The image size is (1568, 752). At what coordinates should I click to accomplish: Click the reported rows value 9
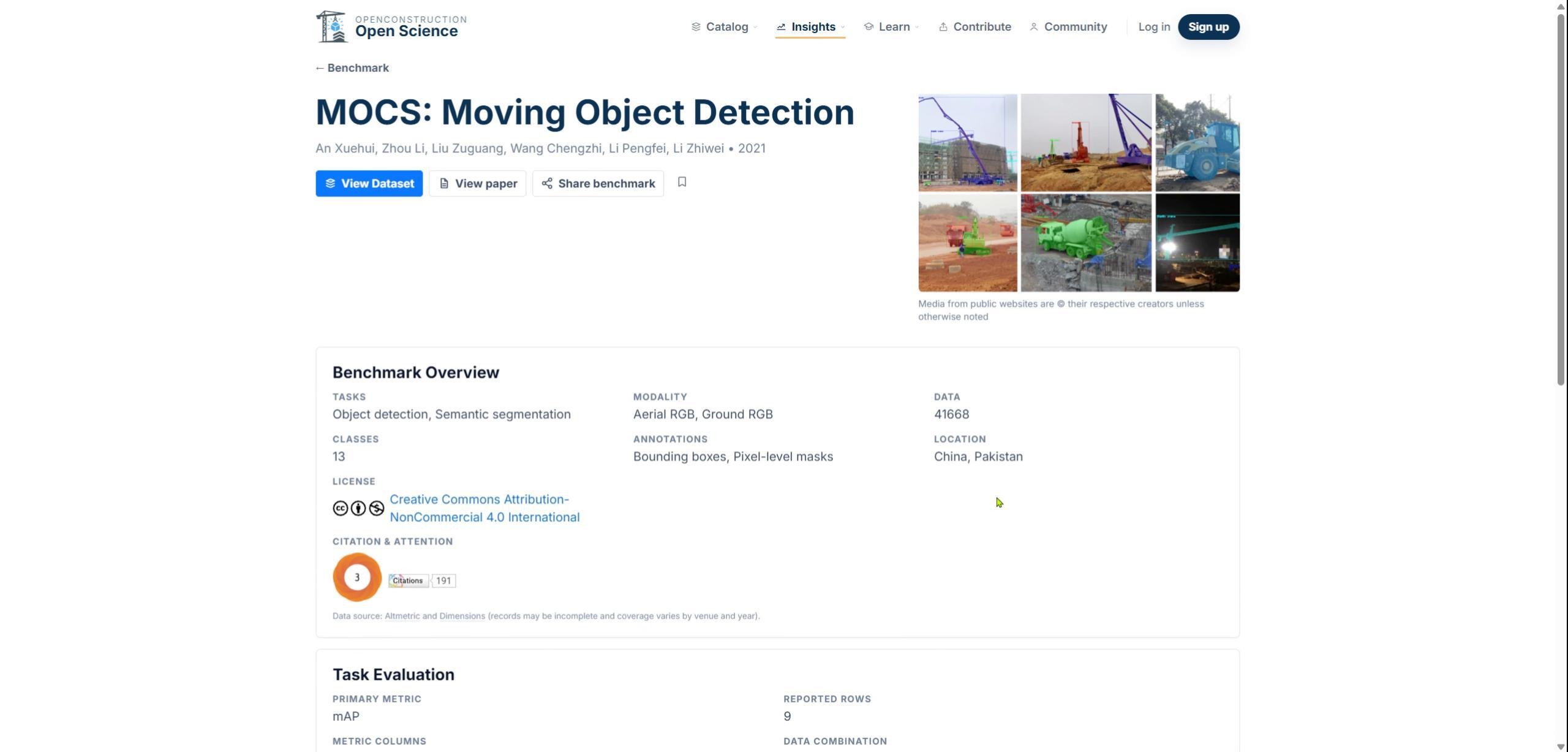point(787,716)
